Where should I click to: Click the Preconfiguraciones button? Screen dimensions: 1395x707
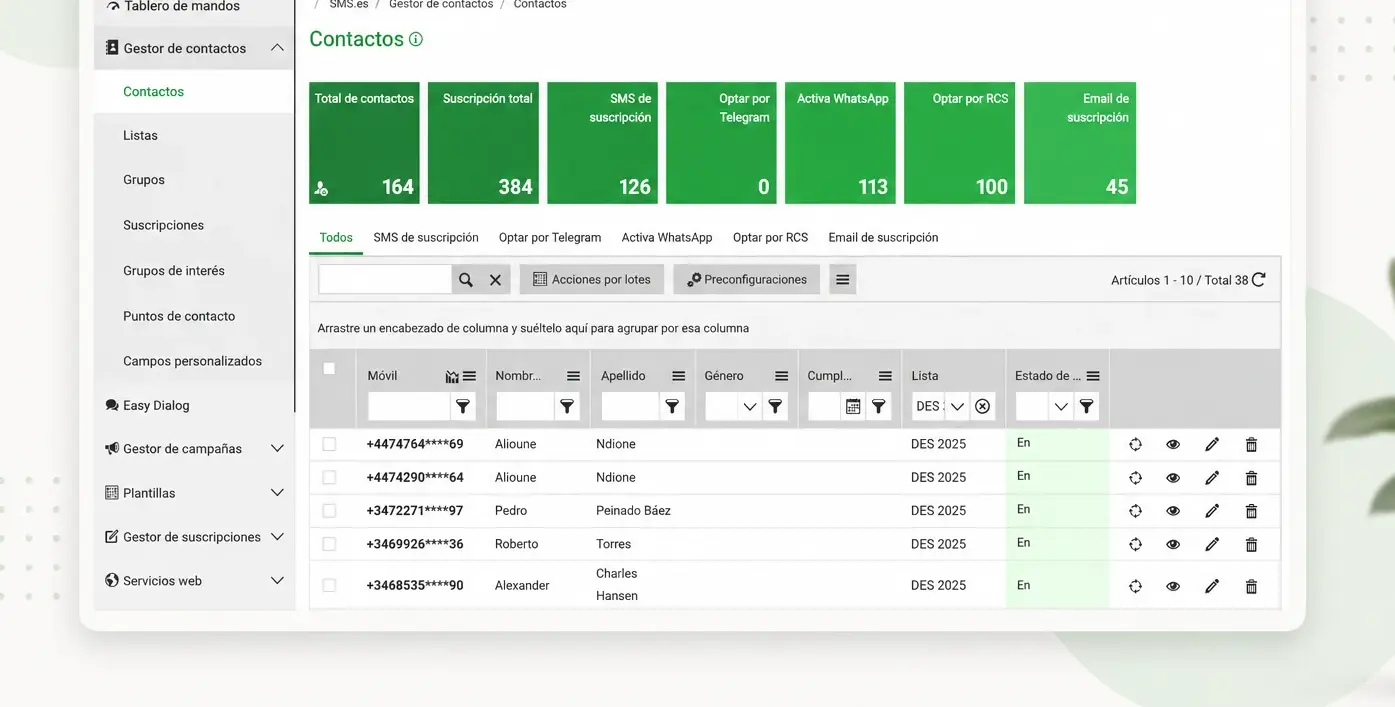pyautogui.click(x=747, y=280)
